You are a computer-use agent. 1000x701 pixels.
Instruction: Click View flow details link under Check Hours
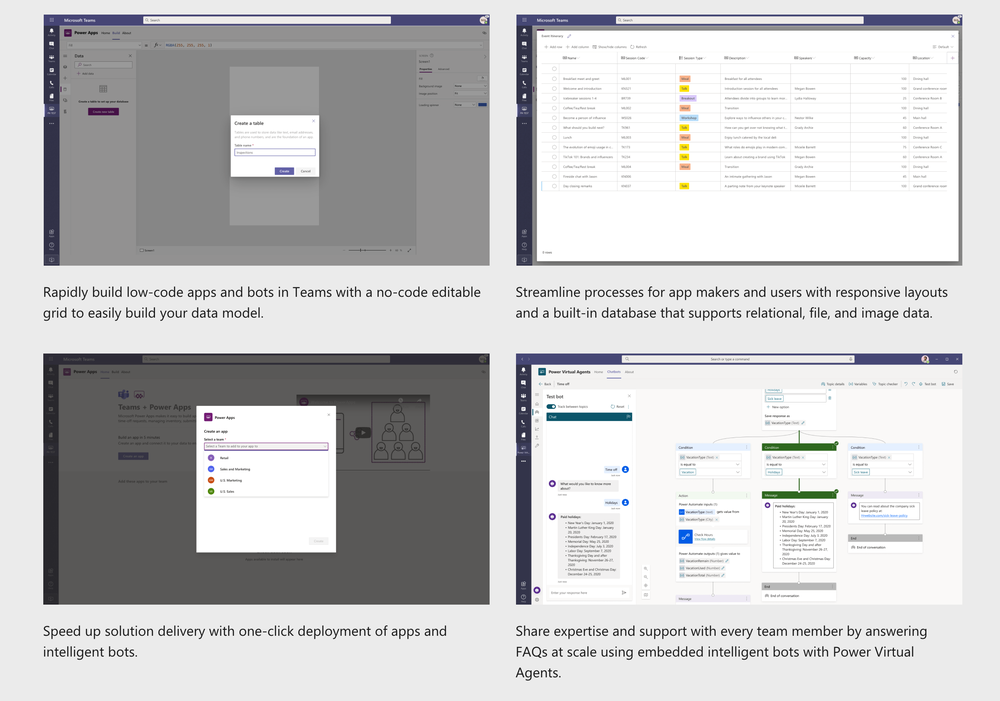(x=705, y=539)
